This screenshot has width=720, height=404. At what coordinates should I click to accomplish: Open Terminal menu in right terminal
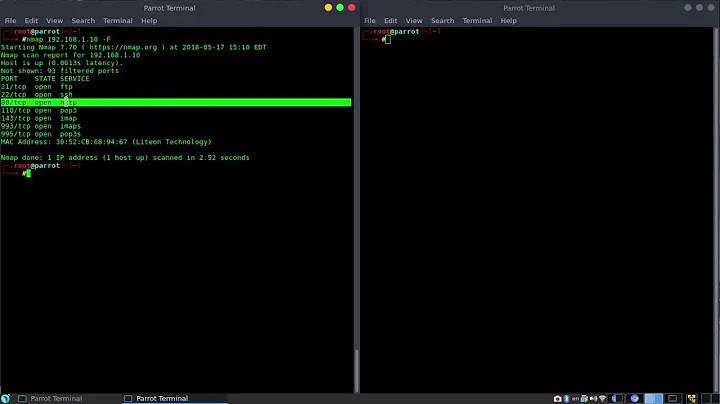[477, 21]
